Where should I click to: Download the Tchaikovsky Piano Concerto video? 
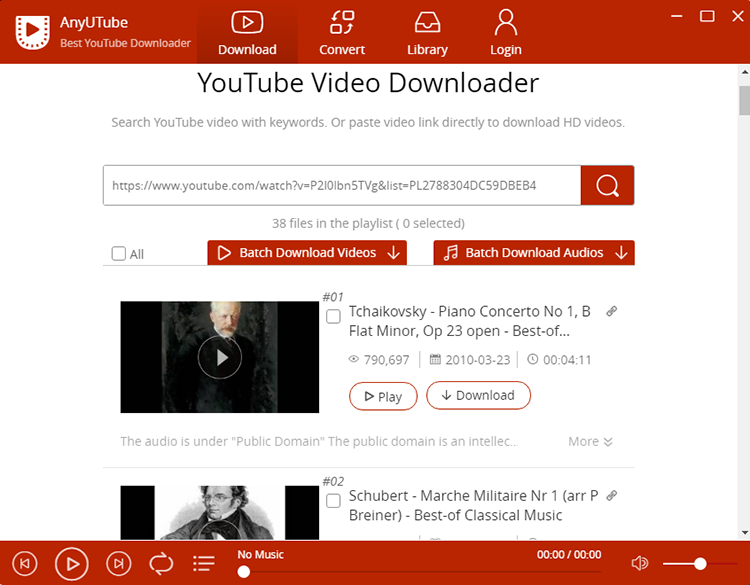[x=478, y=395]
